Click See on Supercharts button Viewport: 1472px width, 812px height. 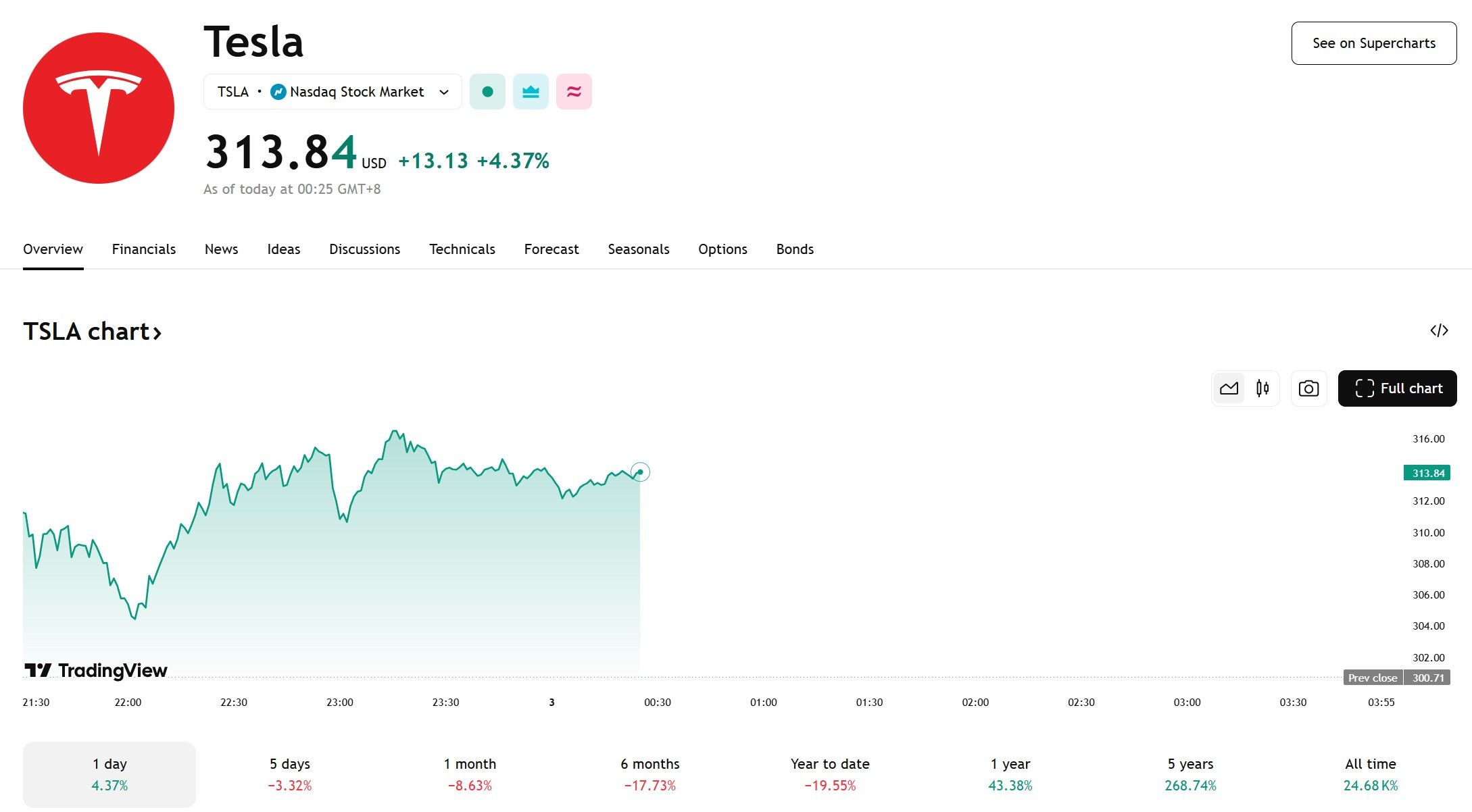[1374, 43]
